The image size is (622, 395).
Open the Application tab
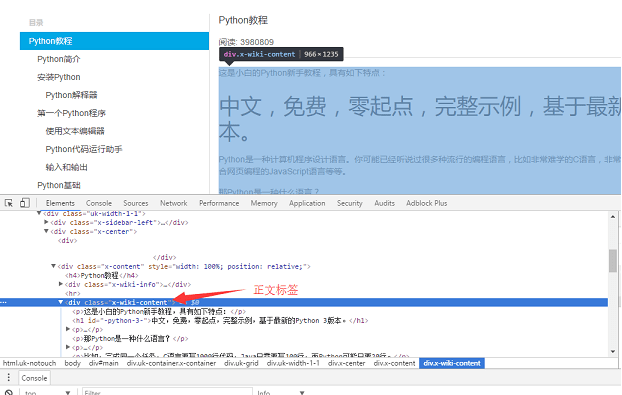click(307, 203)
